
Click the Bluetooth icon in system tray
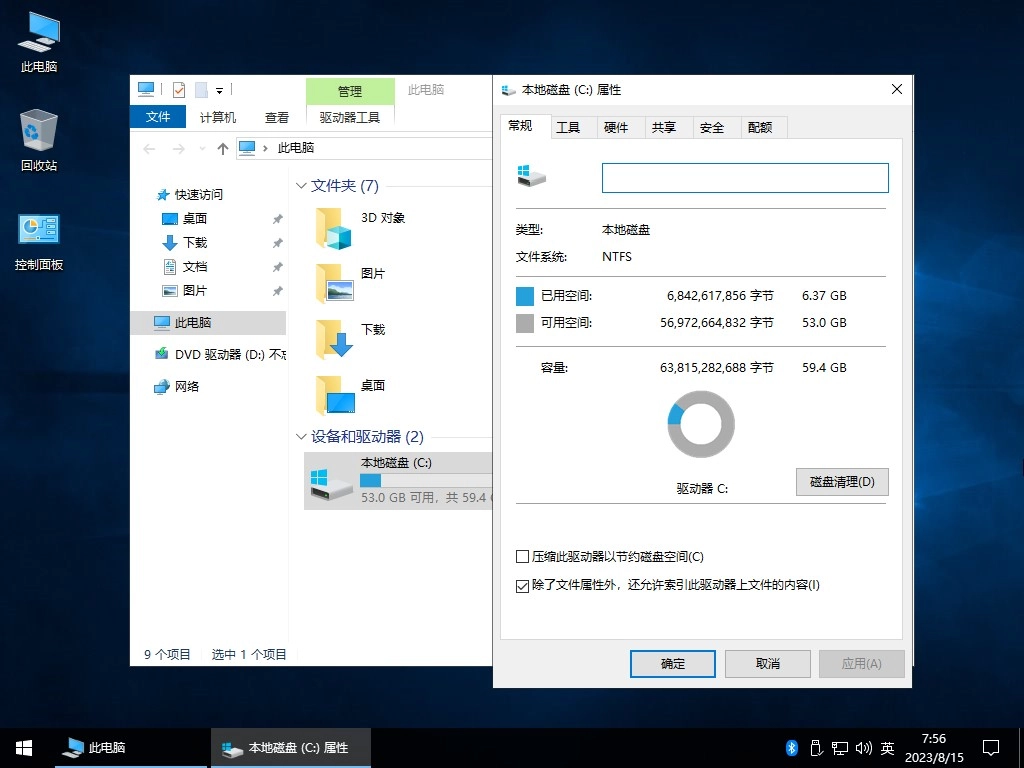click(791, 747)
